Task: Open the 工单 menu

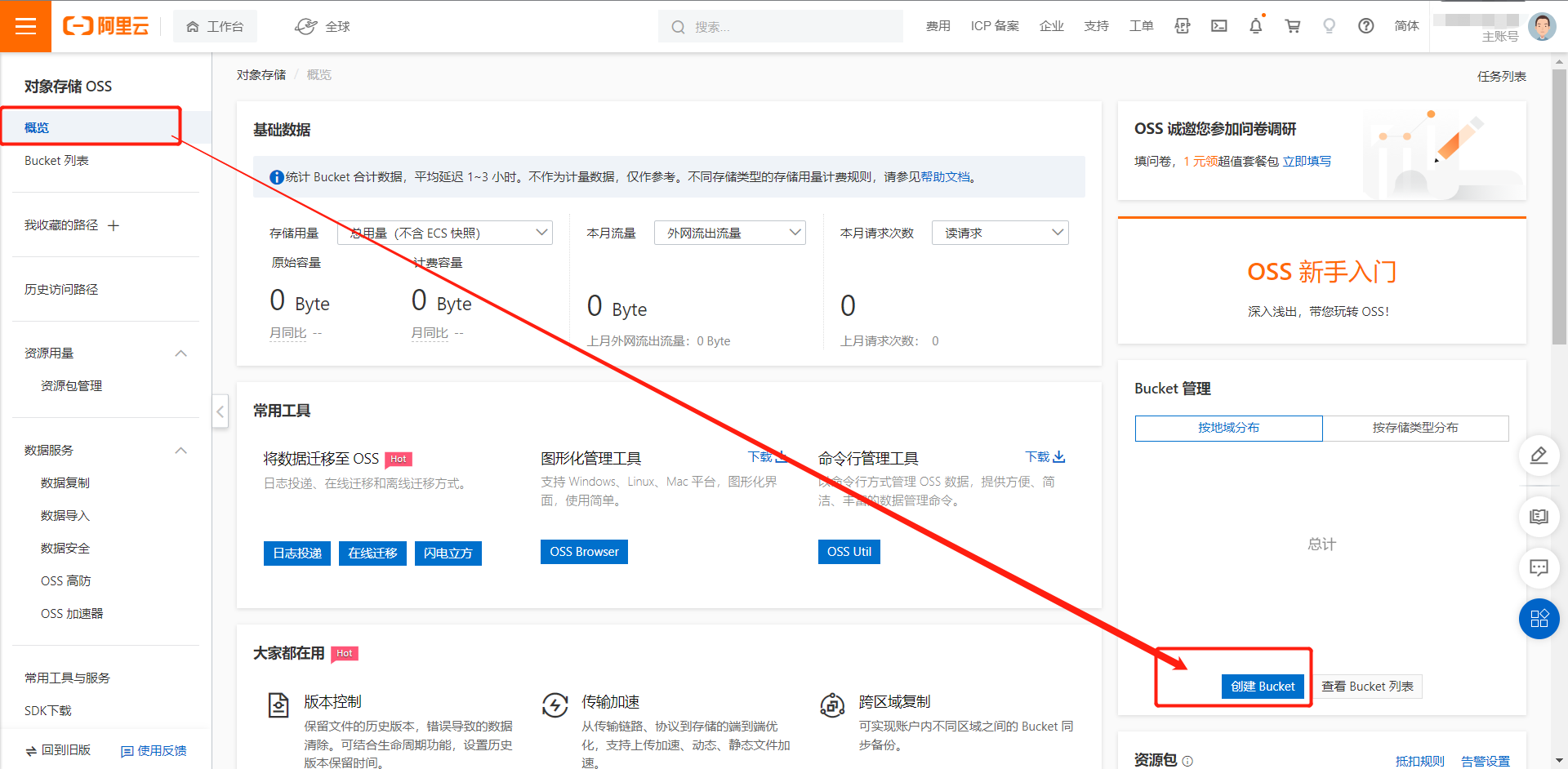Action: [x=1141, y=26]
